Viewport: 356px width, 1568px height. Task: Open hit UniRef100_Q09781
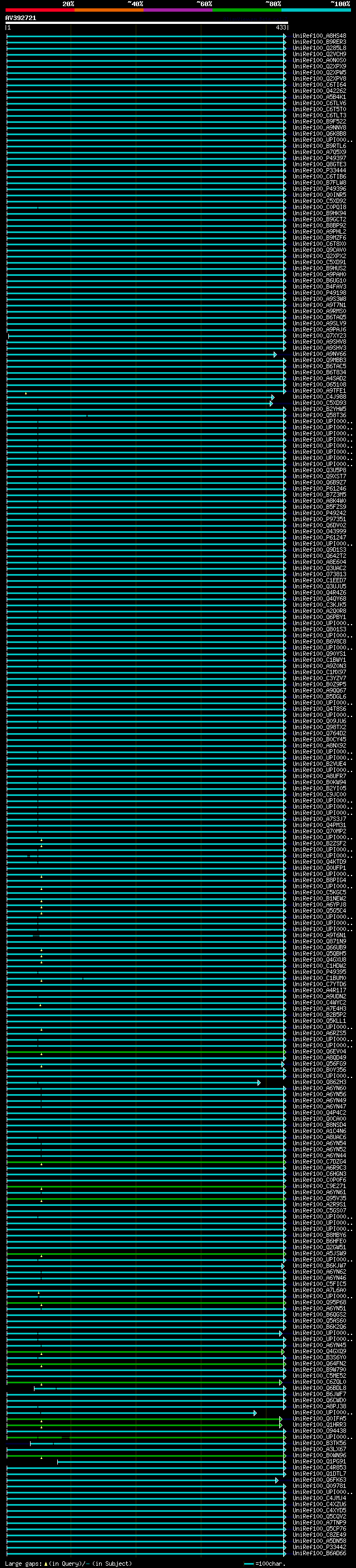(319, 1486)
